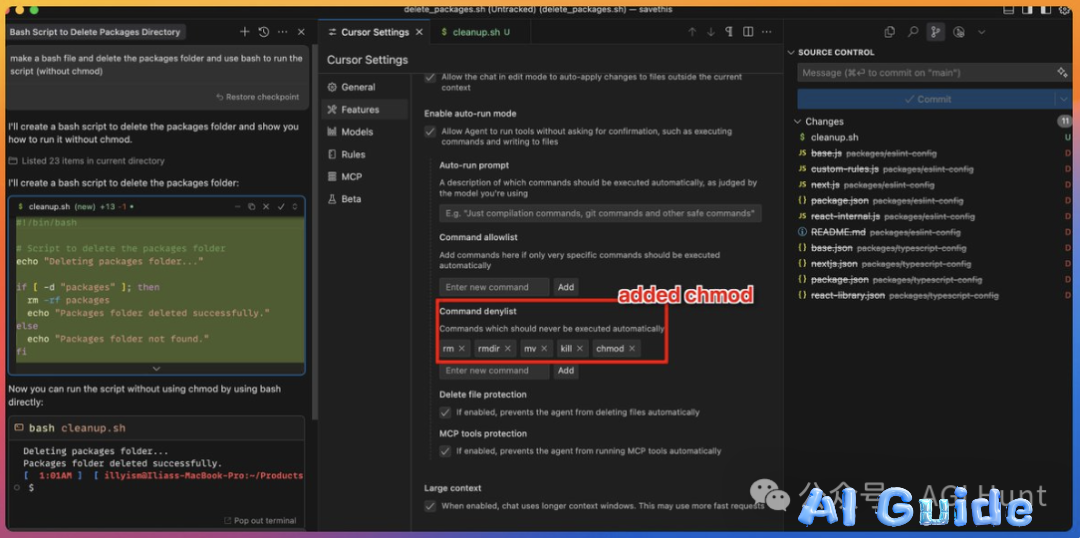Reject cleanup.sh code block changes

pos(266,206)
